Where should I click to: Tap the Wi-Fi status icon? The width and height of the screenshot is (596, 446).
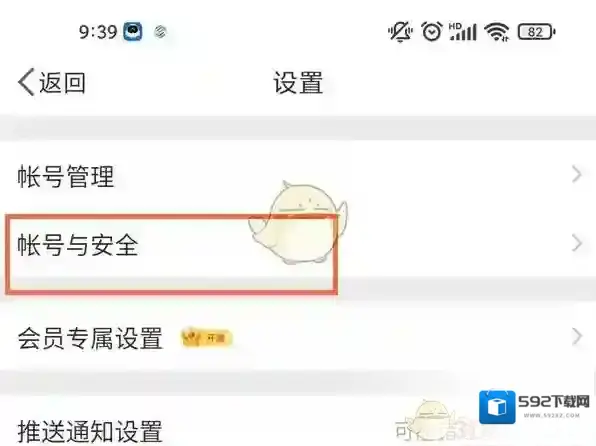[497, 32]
